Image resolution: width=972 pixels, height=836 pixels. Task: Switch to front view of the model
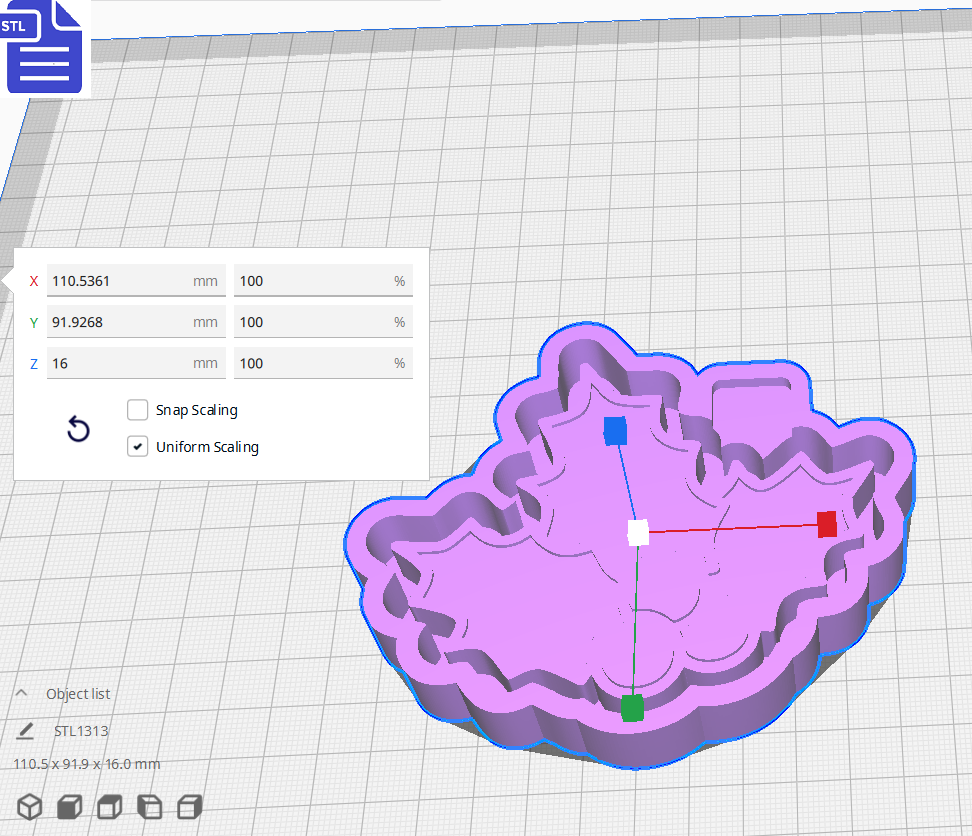[x=69, y=807]
